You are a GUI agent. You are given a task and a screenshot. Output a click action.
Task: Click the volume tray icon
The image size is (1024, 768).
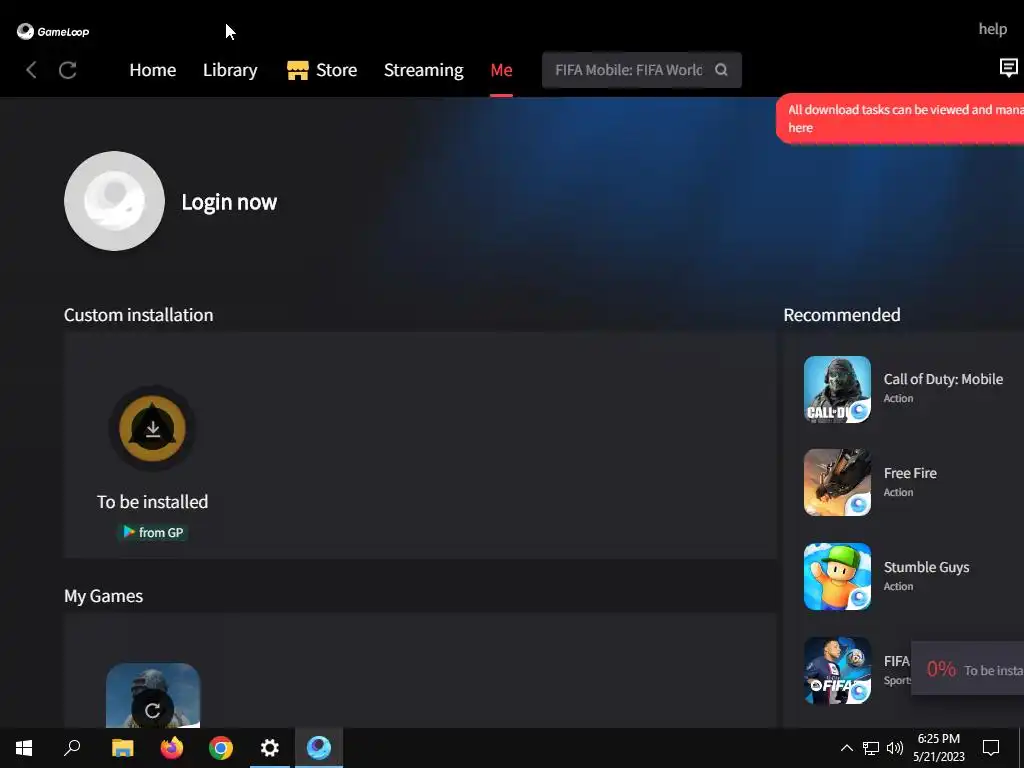point(895,748)
